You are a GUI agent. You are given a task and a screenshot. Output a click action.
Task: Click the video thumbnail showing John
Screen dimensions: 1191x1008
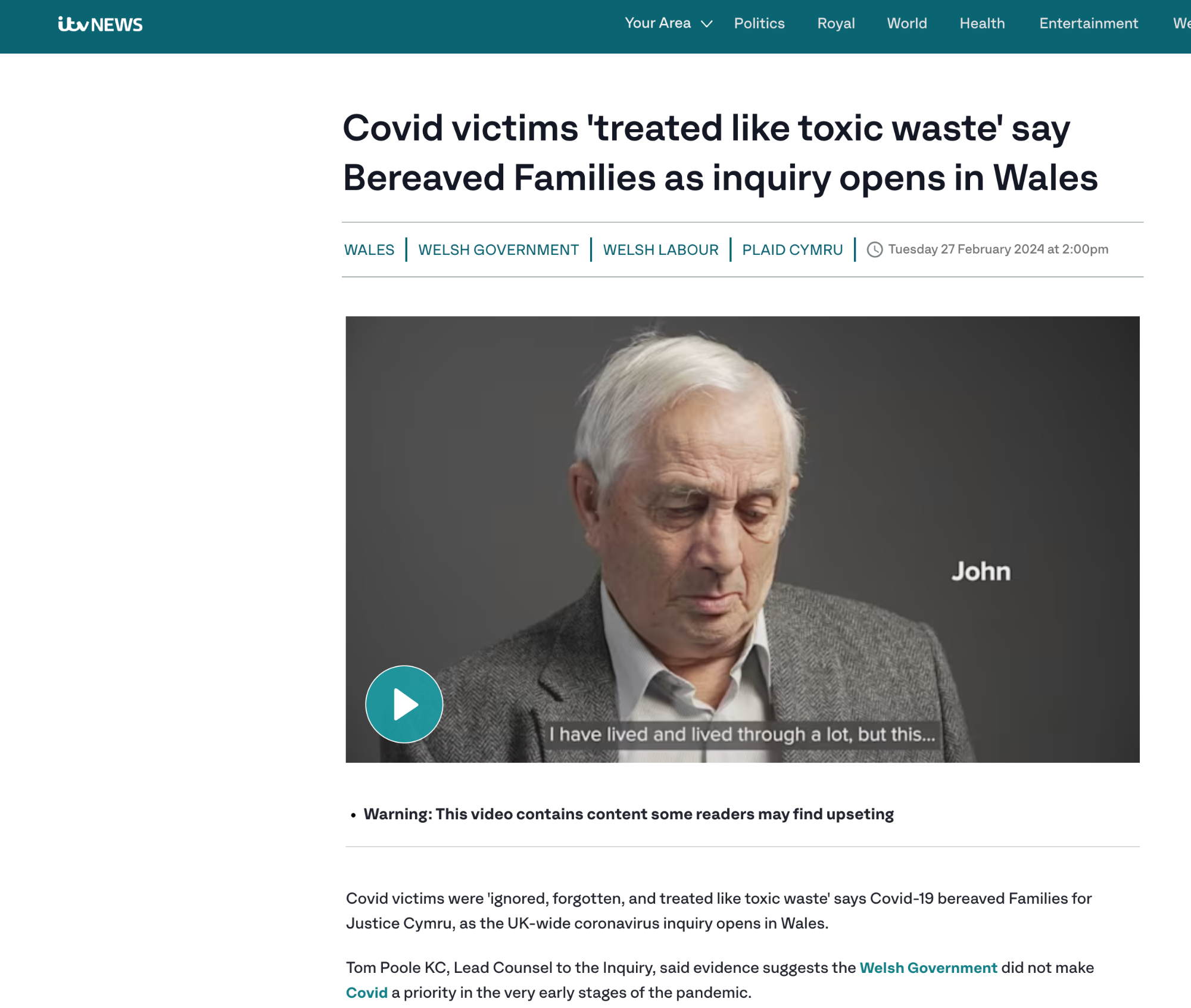pos(742,539)
